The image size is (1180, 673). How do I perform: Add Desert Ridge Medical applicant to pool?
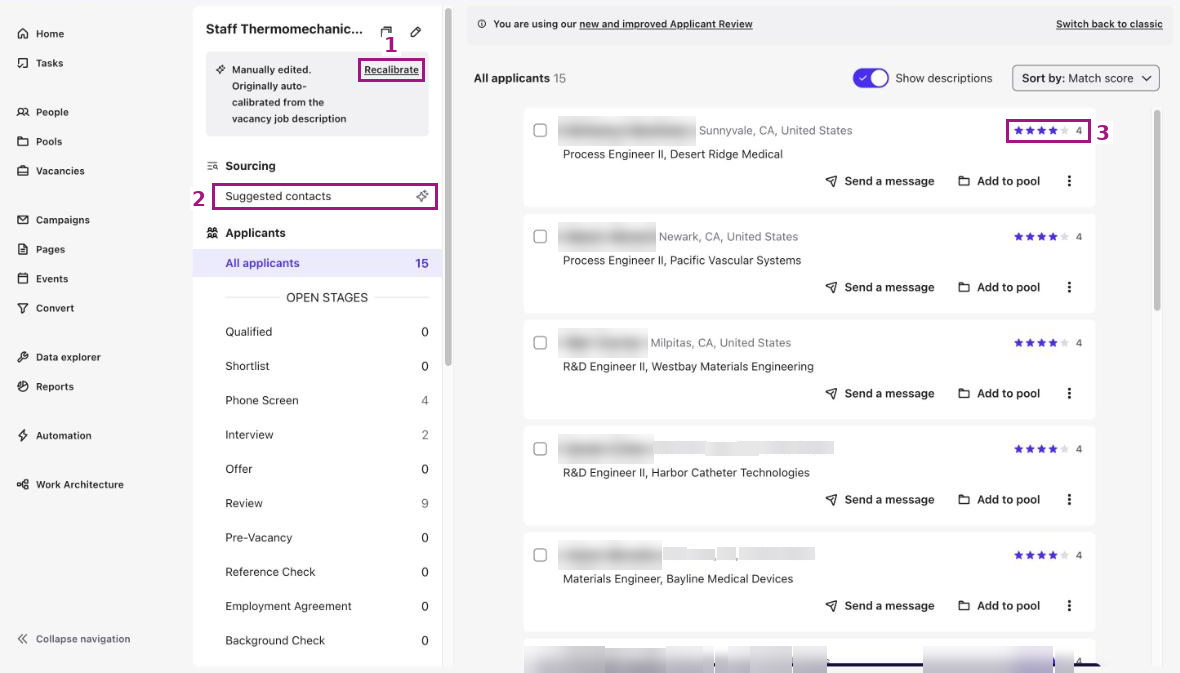(999, 181)
